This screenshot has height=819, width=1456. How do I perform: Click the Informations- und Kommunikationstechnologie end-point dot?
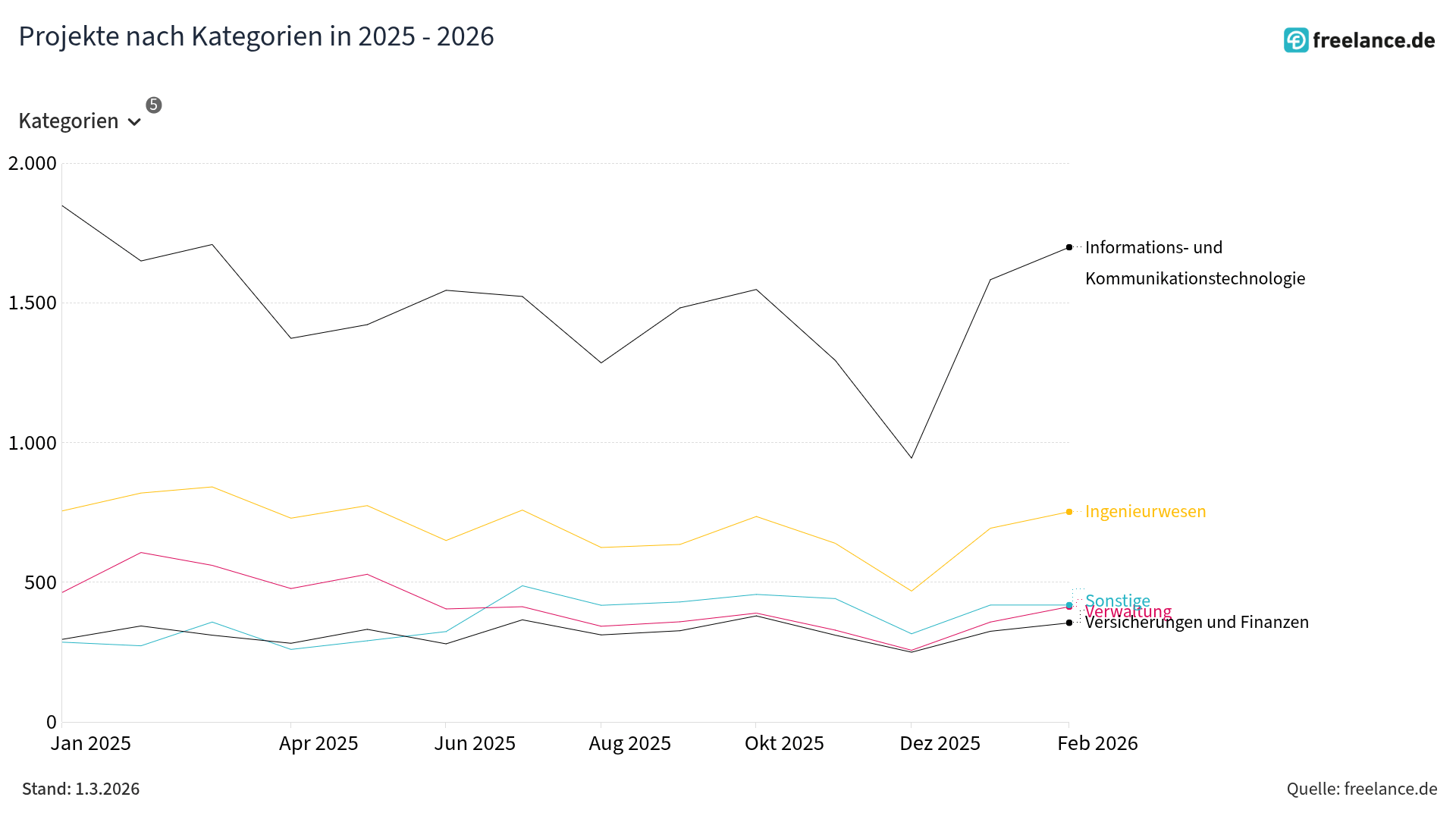(x=1069, y=247)
